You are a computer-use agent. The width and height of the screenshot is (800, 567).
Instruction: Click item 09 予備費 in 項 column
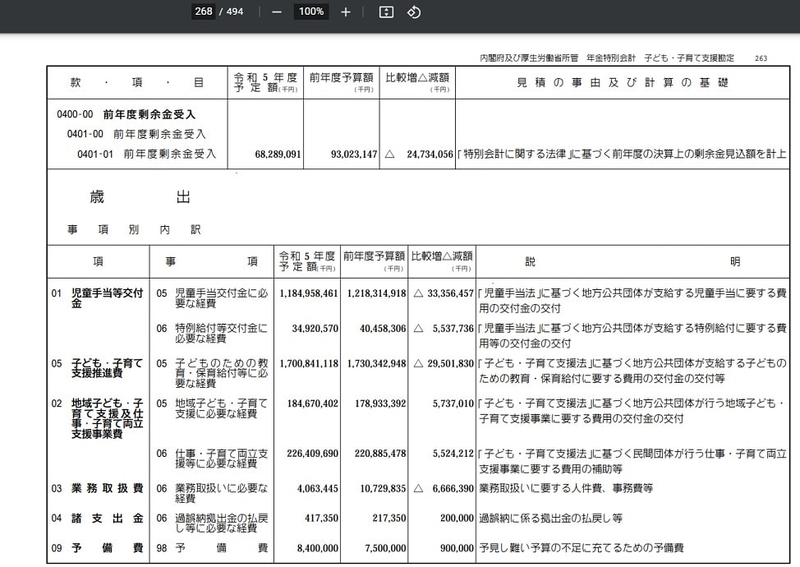click(97, 549)
